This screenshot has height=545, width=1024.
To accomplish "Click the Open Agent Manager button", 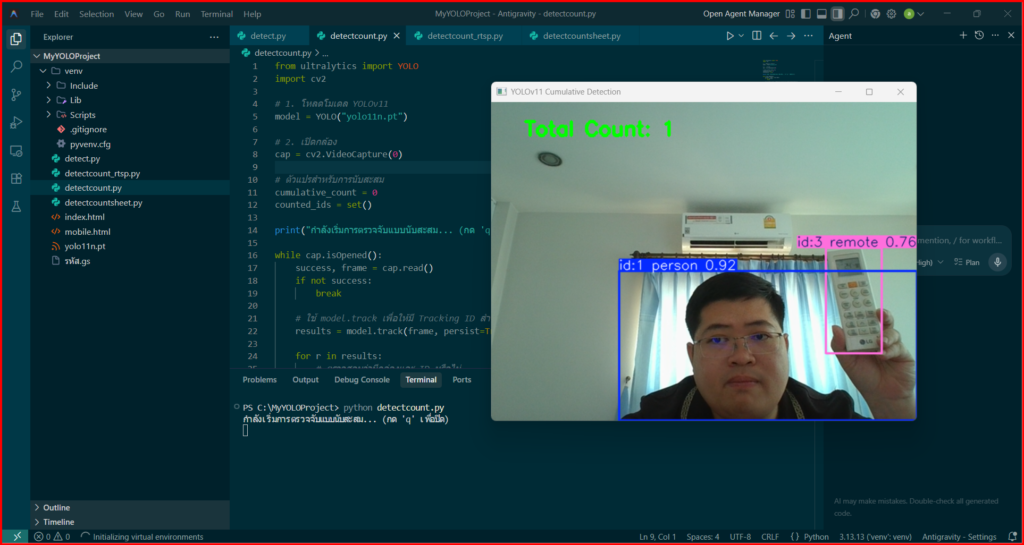I will click(x=739, y=14).
